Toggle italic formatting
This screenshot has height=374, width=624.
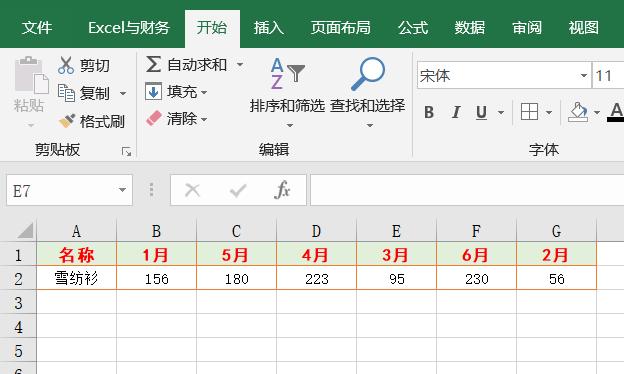[x=456, y=113]
